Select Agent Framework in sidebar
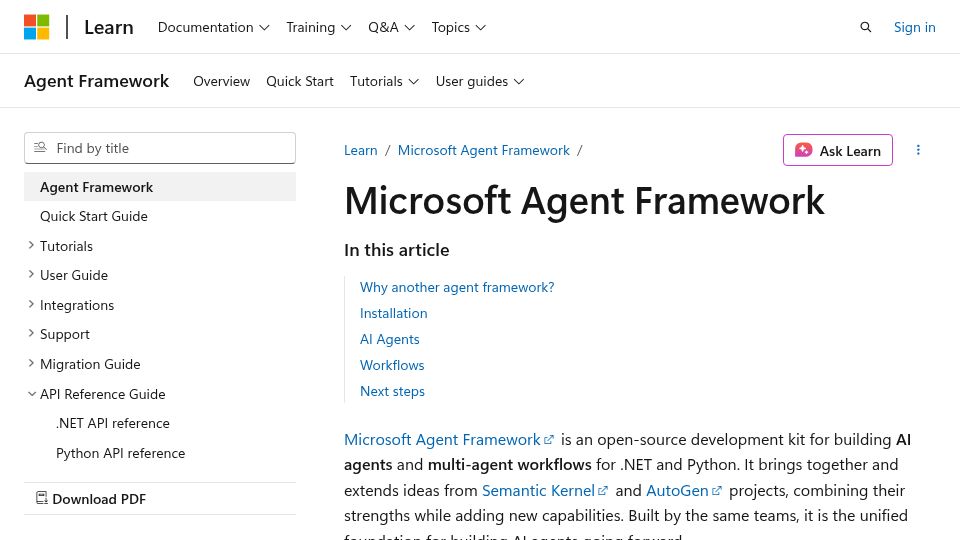Screen dimensions: 960x540 click(160, 187)
